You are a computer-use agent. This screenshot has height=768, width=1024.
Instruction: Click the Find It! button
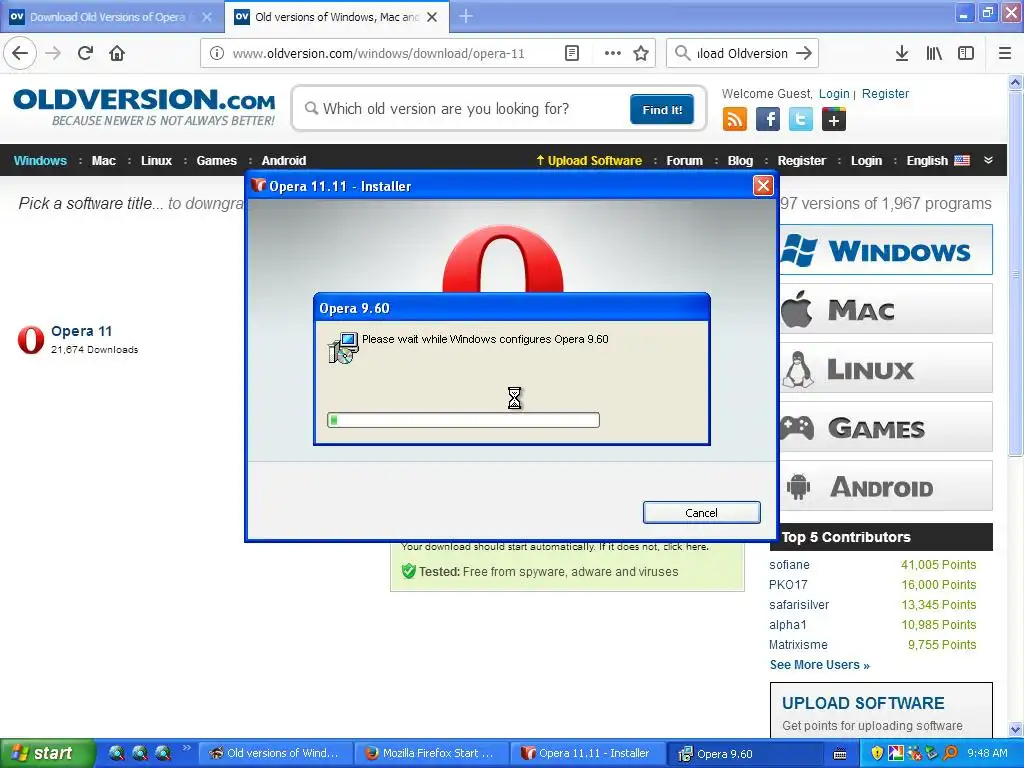[x=662, y=110]
